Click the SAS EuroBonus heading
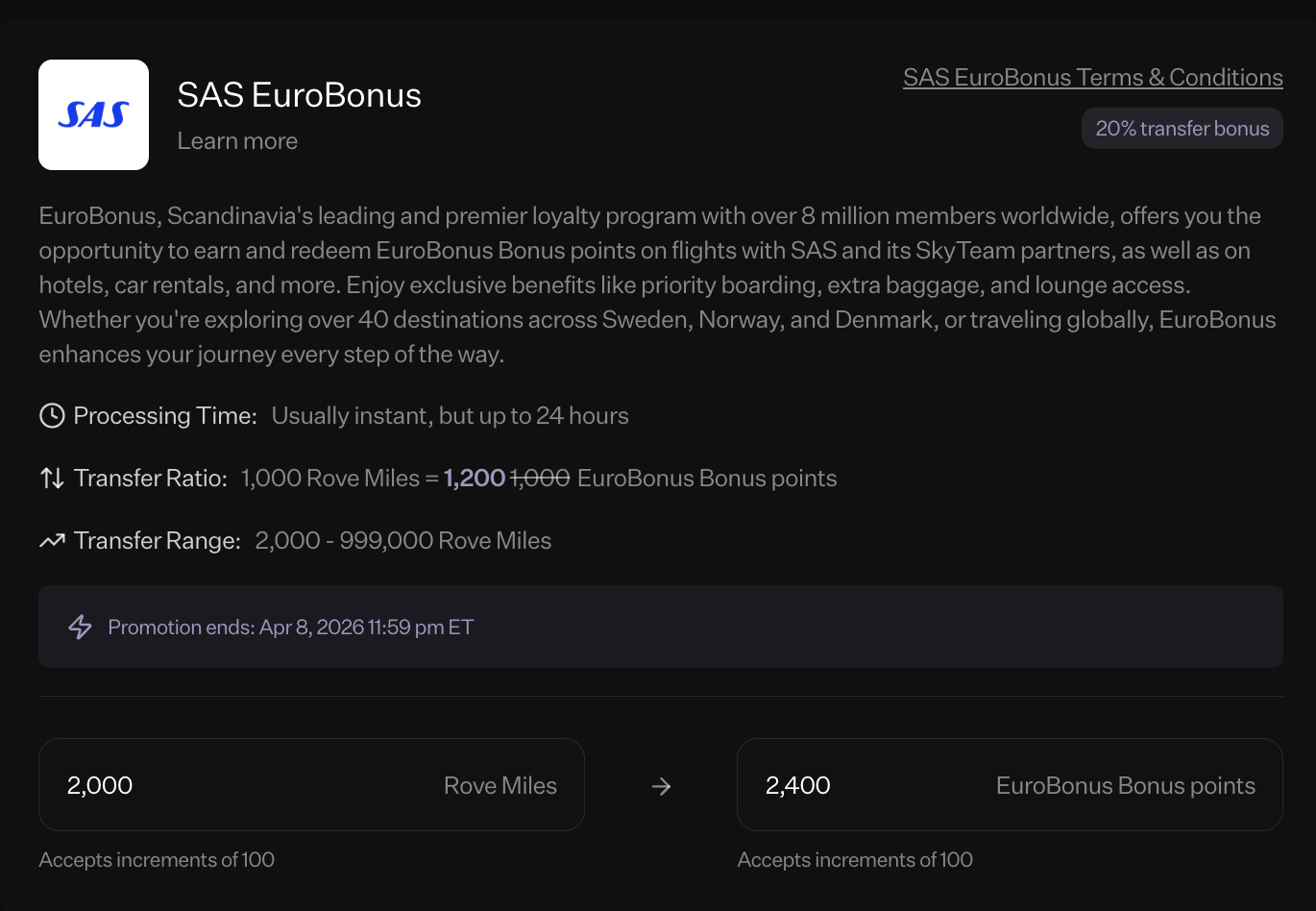The image size is (1316, 911). pos(299,94)
